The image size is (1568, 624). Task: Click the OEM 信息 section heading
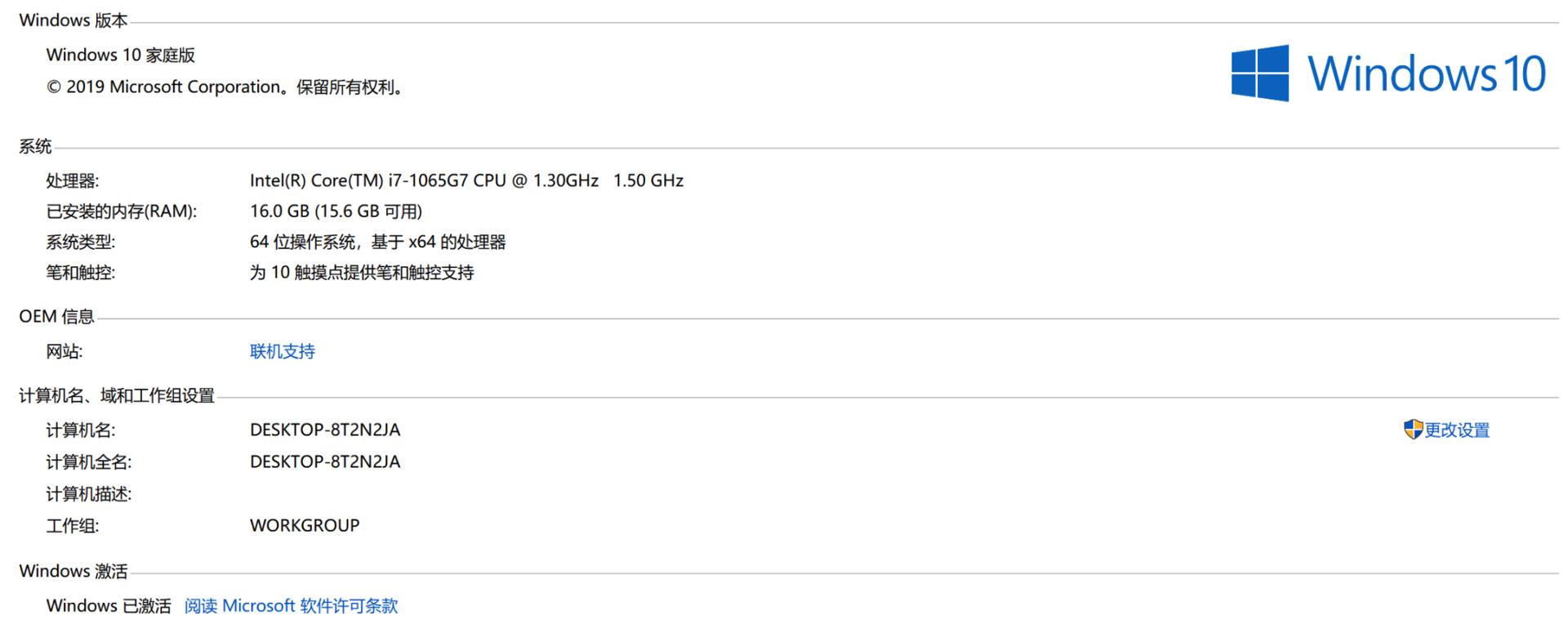pyautogui.click(x=56, y=316)
